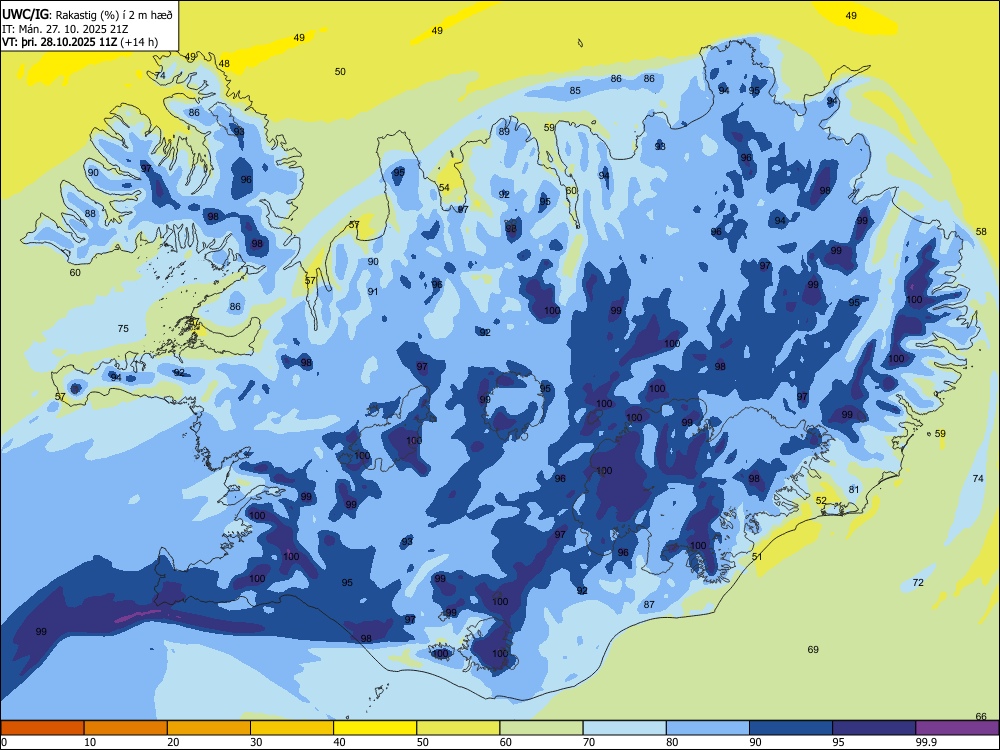Click the map value '48' near the Westfjords
The width and height of the screenshot is (1000, 750).
point(224,64)
